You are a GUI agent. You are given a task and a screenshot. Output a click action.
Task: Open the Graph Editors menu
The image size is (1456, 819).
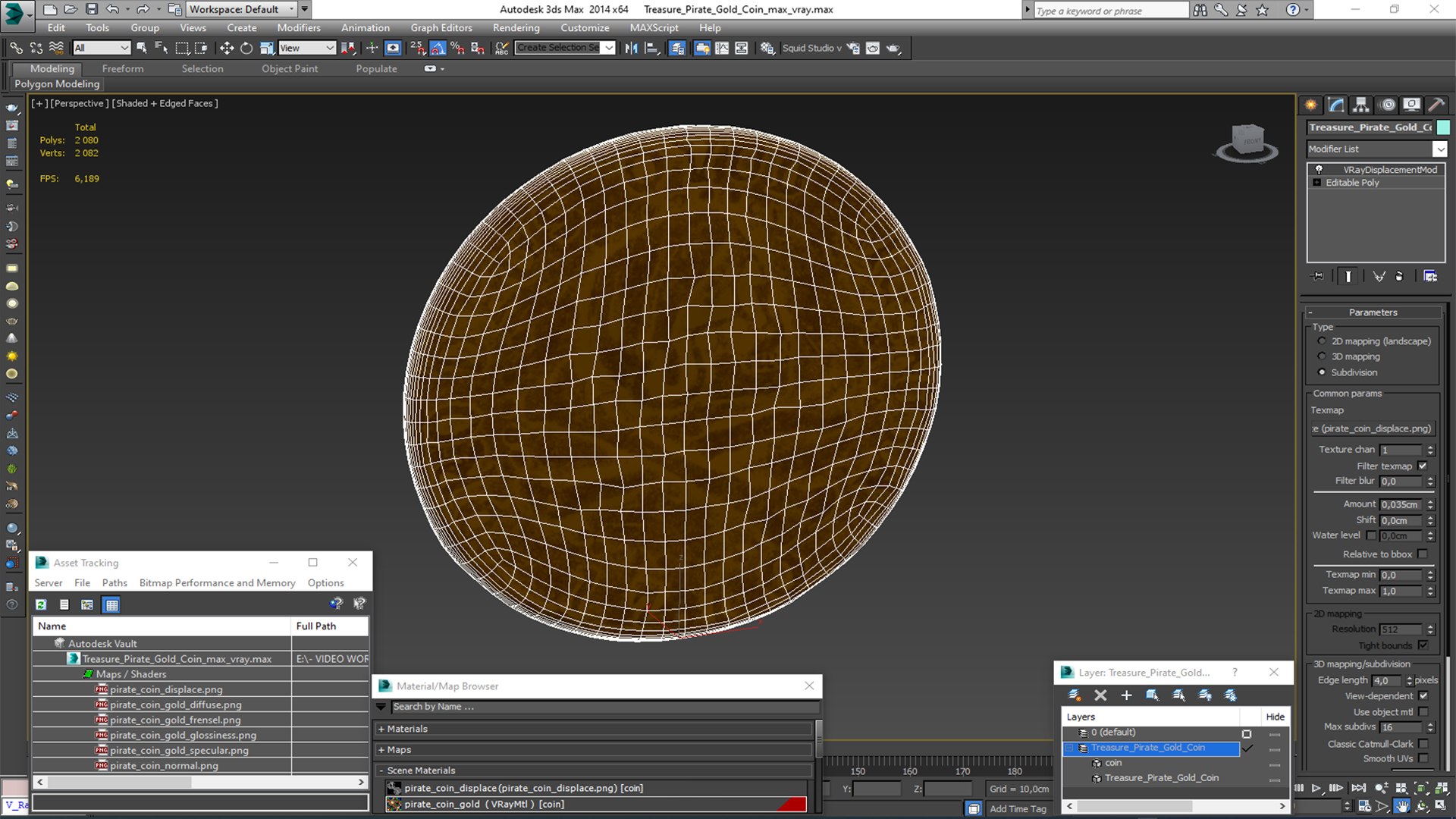click(441, 27)
